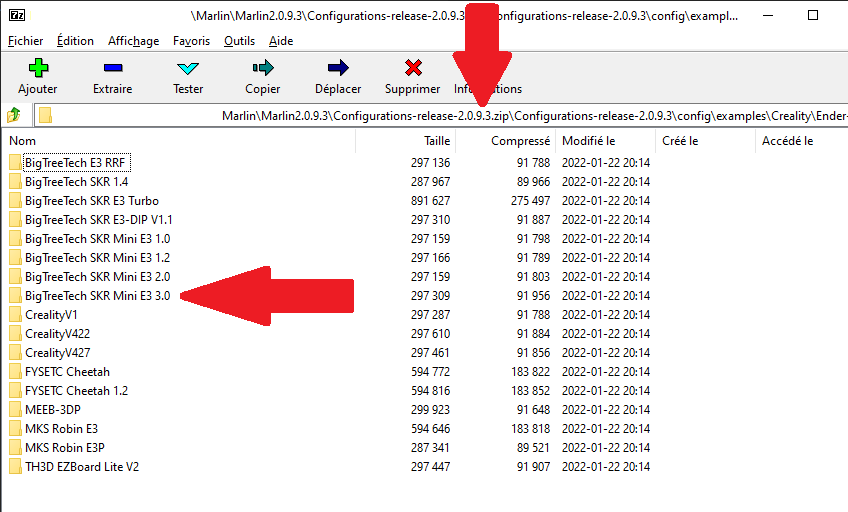The width and height of the screenshot is (848, 512).
Task: Click folder icon of BigTreeTech SKR E3-DIP V1.1
Action: coord(16,220)
